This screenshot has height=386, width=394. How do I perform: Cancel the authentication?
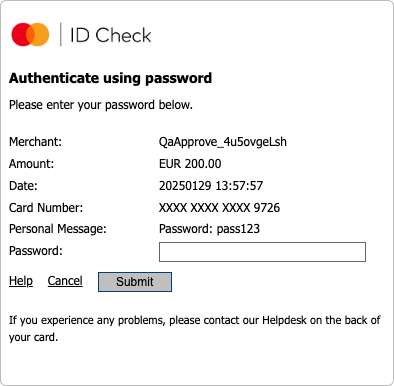pyautogui.click(x=65, y=281)
